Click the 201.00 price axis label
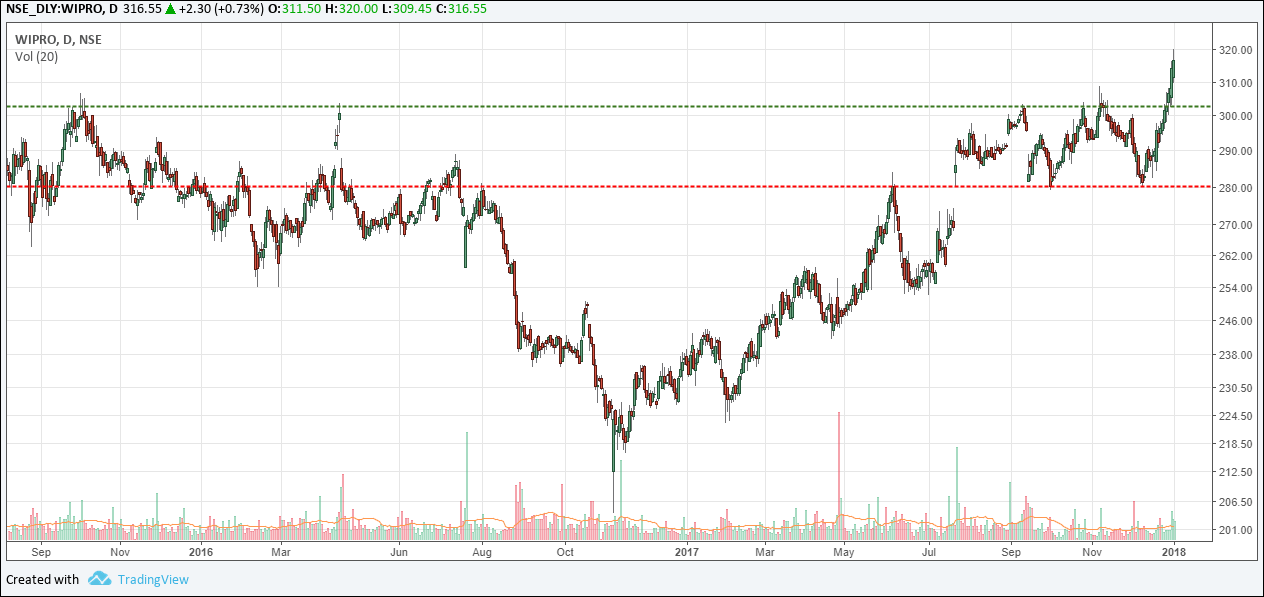 tap(1238, 530)
